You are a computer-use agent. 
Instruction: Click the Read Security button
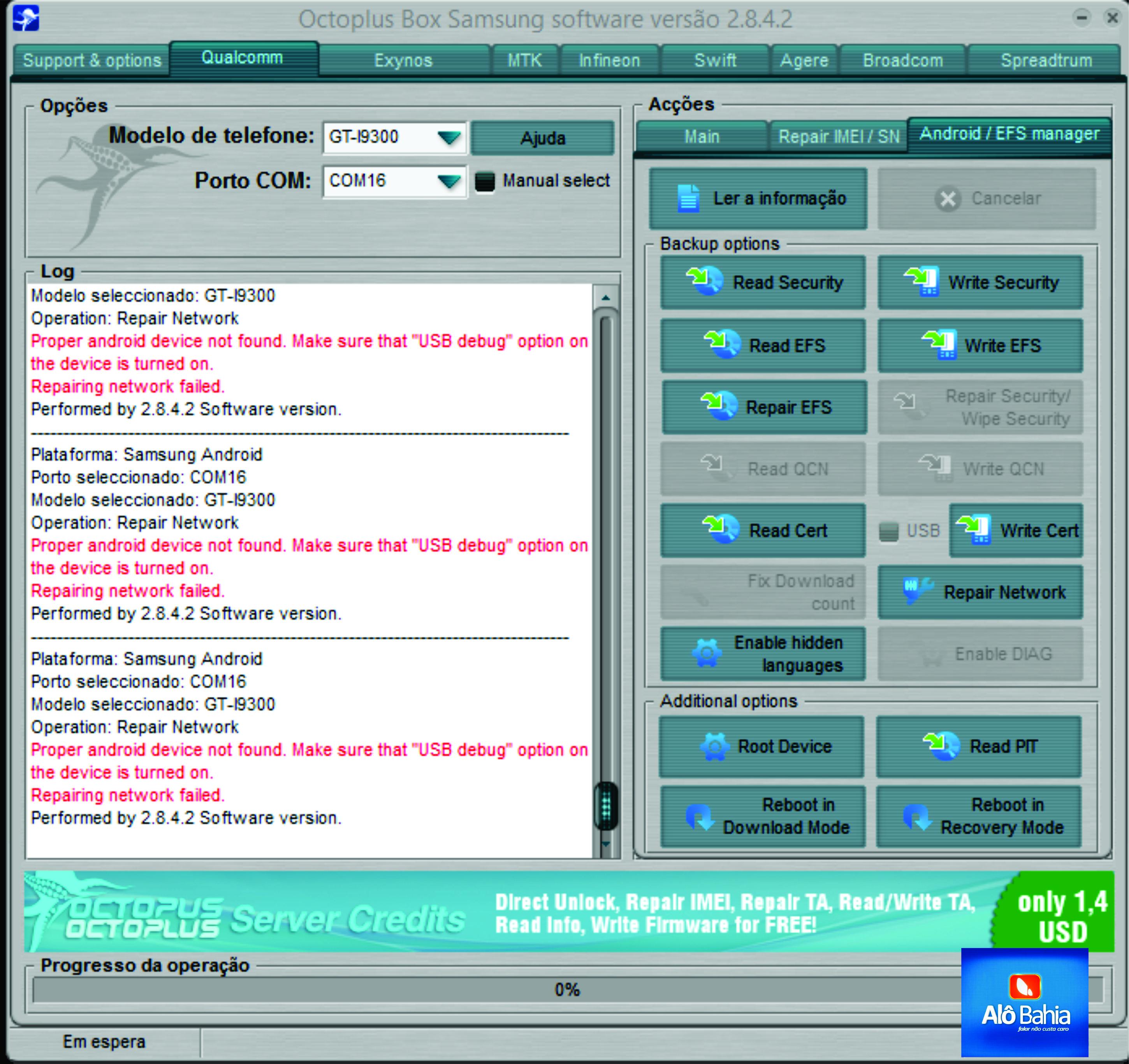point(763,282)
